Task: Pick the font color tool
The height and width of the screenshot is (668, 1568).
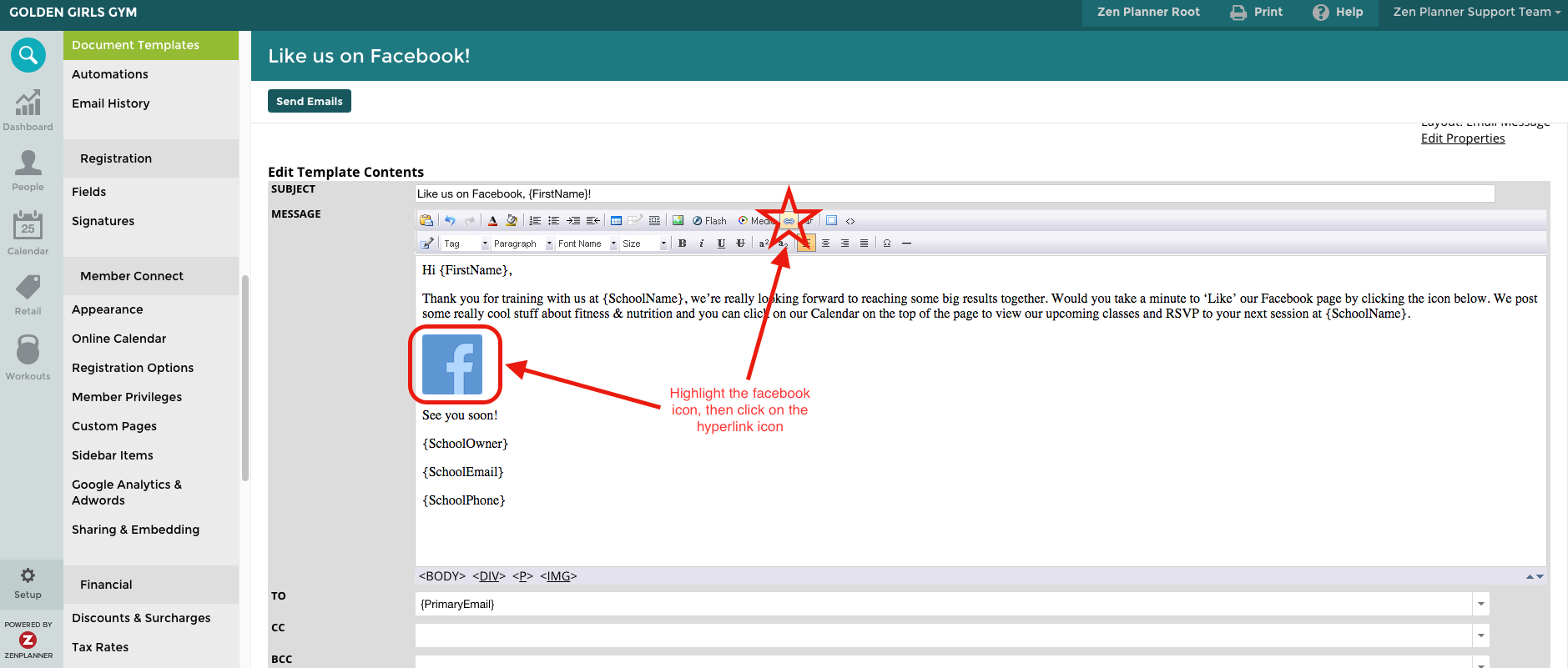Action: point(492,221)
